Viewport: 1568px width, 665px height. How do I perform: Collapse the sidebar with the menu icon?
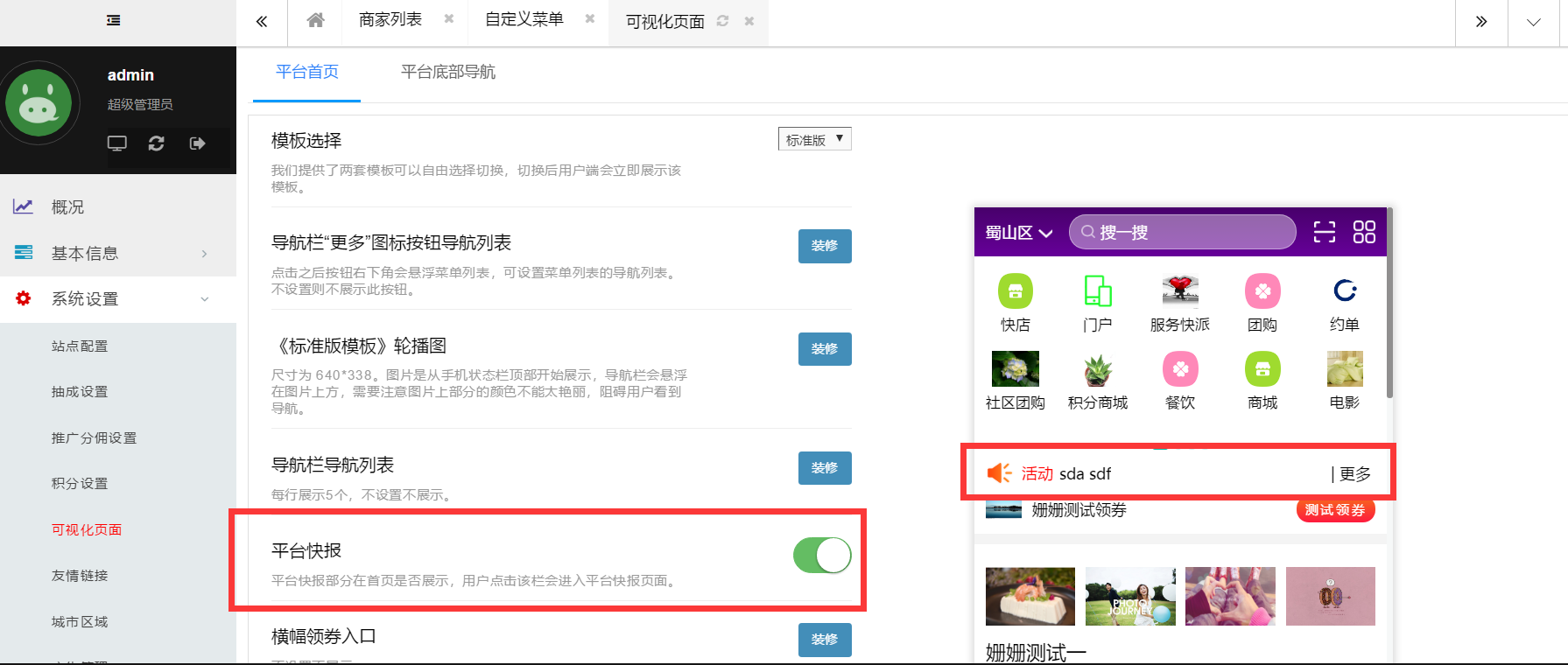coord(114,20)
